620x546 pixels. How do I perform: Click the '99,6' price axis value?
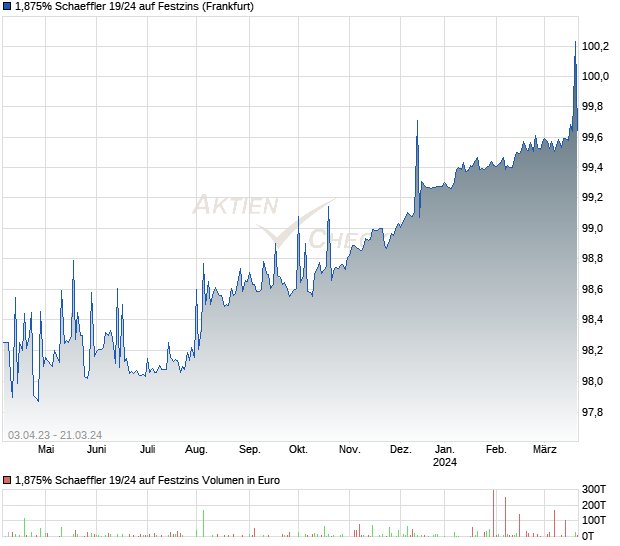[592, 137]
